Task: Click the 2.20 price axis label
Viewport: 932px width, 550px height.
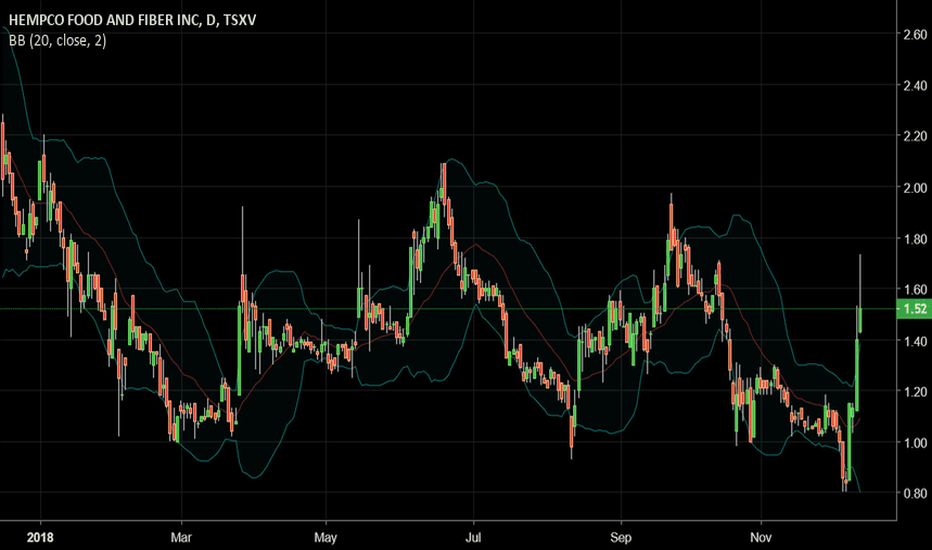Action: (915, 136)
